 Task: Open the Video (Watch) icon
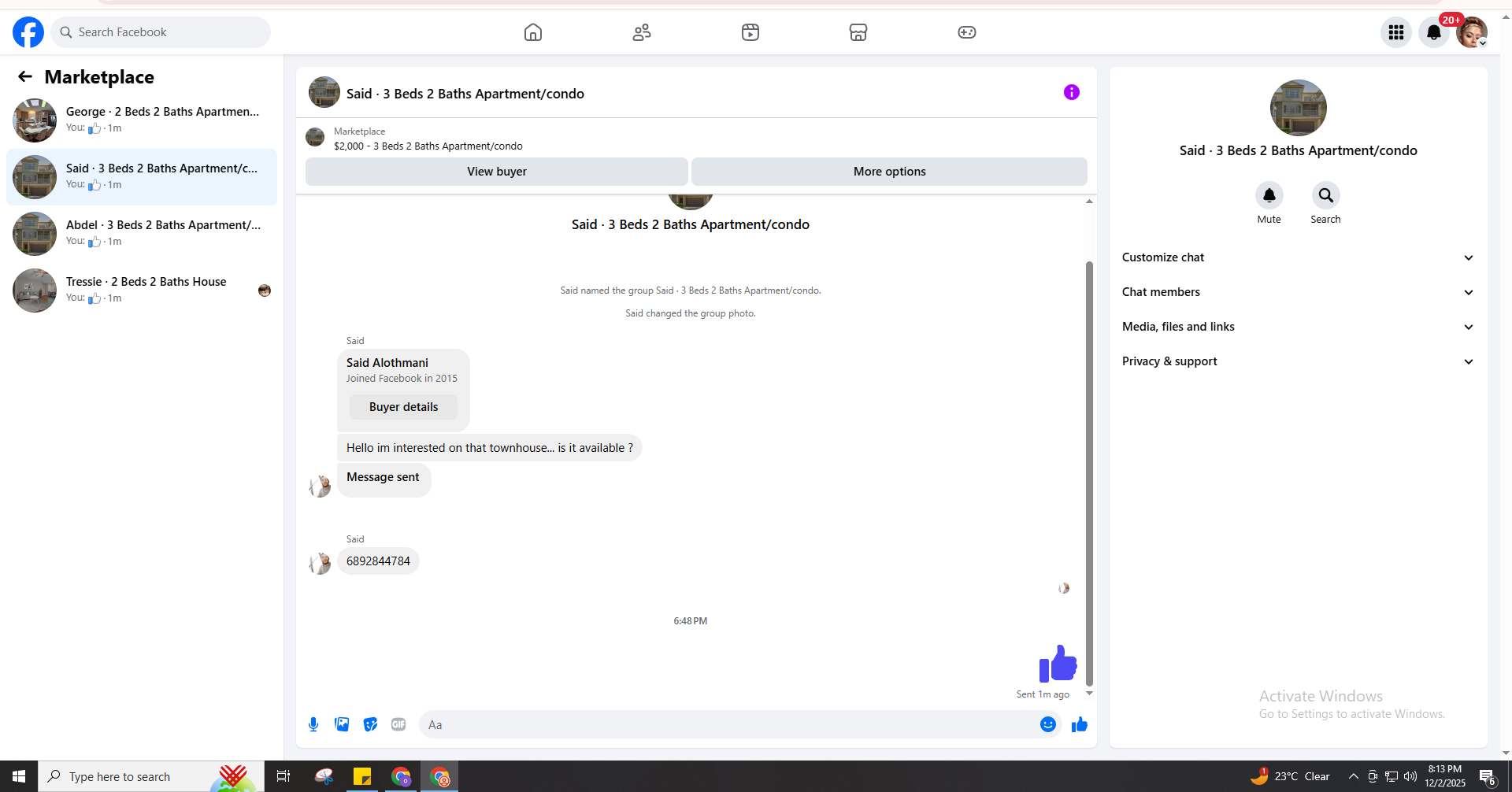coord(750,32)
